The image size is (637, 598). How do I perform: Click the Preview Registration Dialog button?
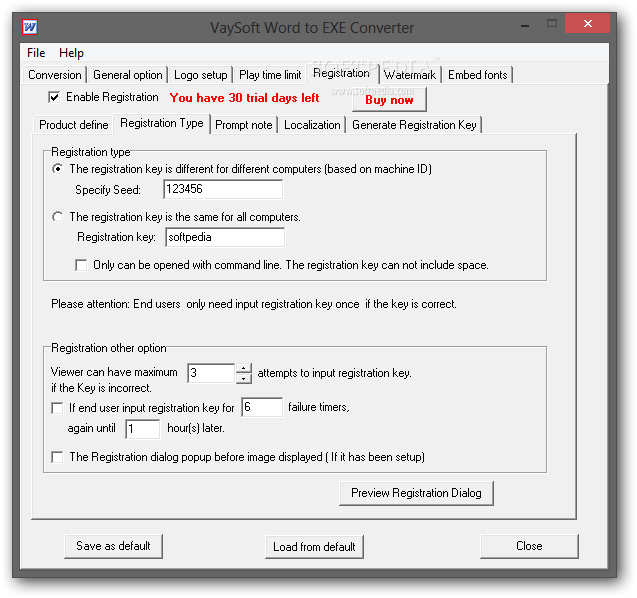pyautogui.click(x=416, y=493)
